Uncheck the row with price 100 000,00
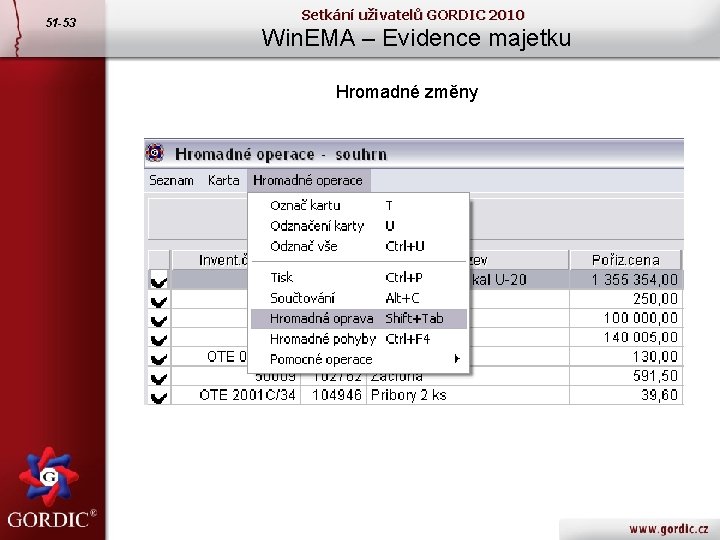 [159, 319]
